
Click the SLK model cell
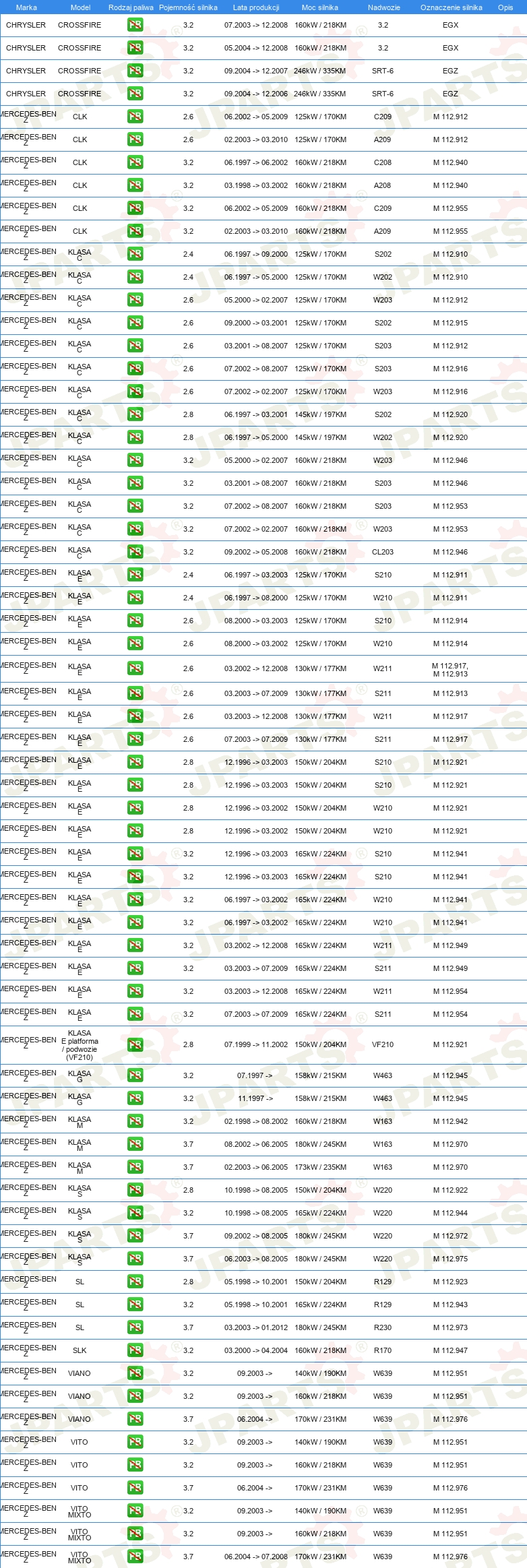click(80, 1350)
